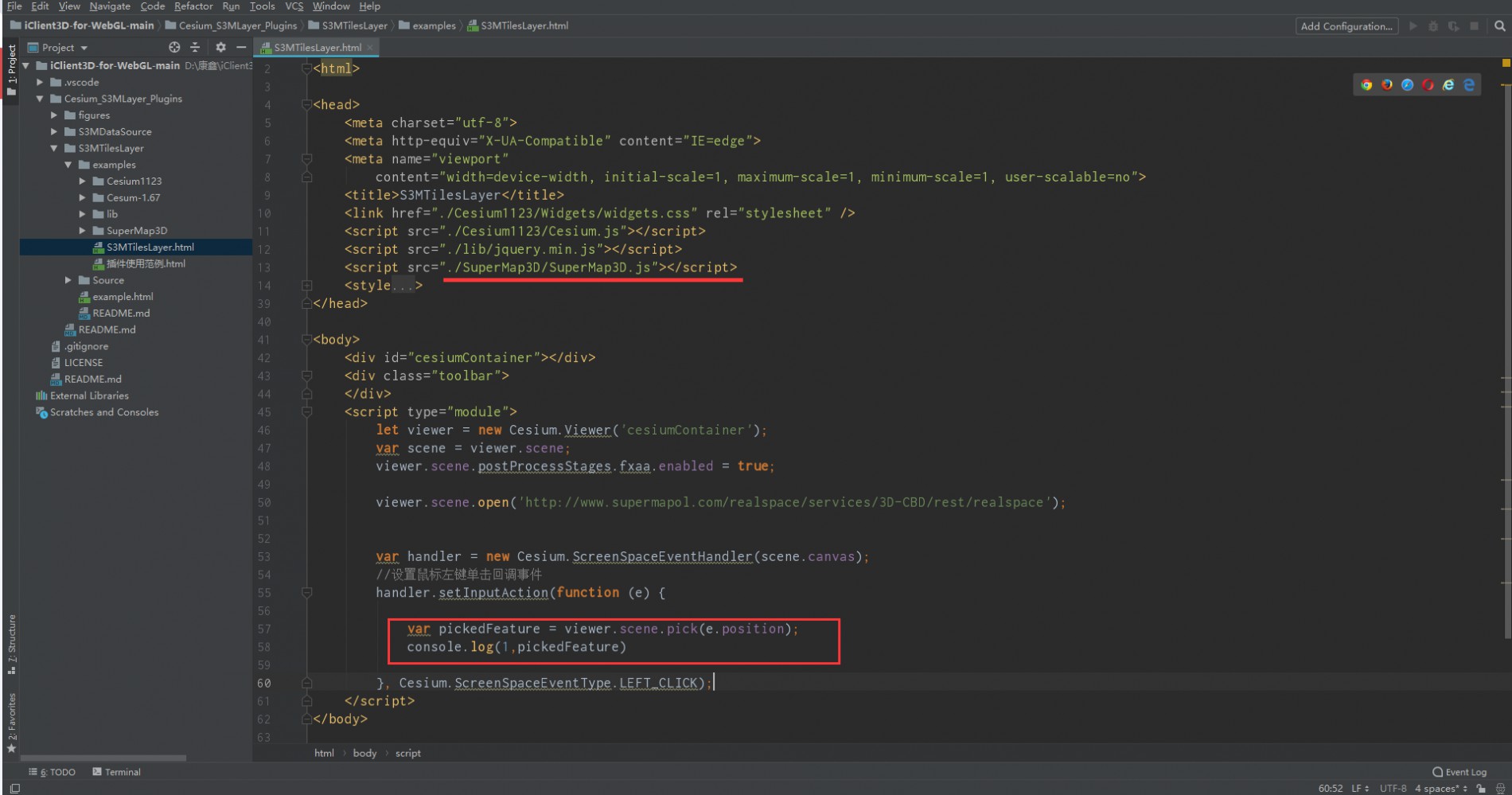The height and width of the screenshot is (795, 1512).
Task: Click the yellow inspection status indicator
Action: click(1506, 62)
